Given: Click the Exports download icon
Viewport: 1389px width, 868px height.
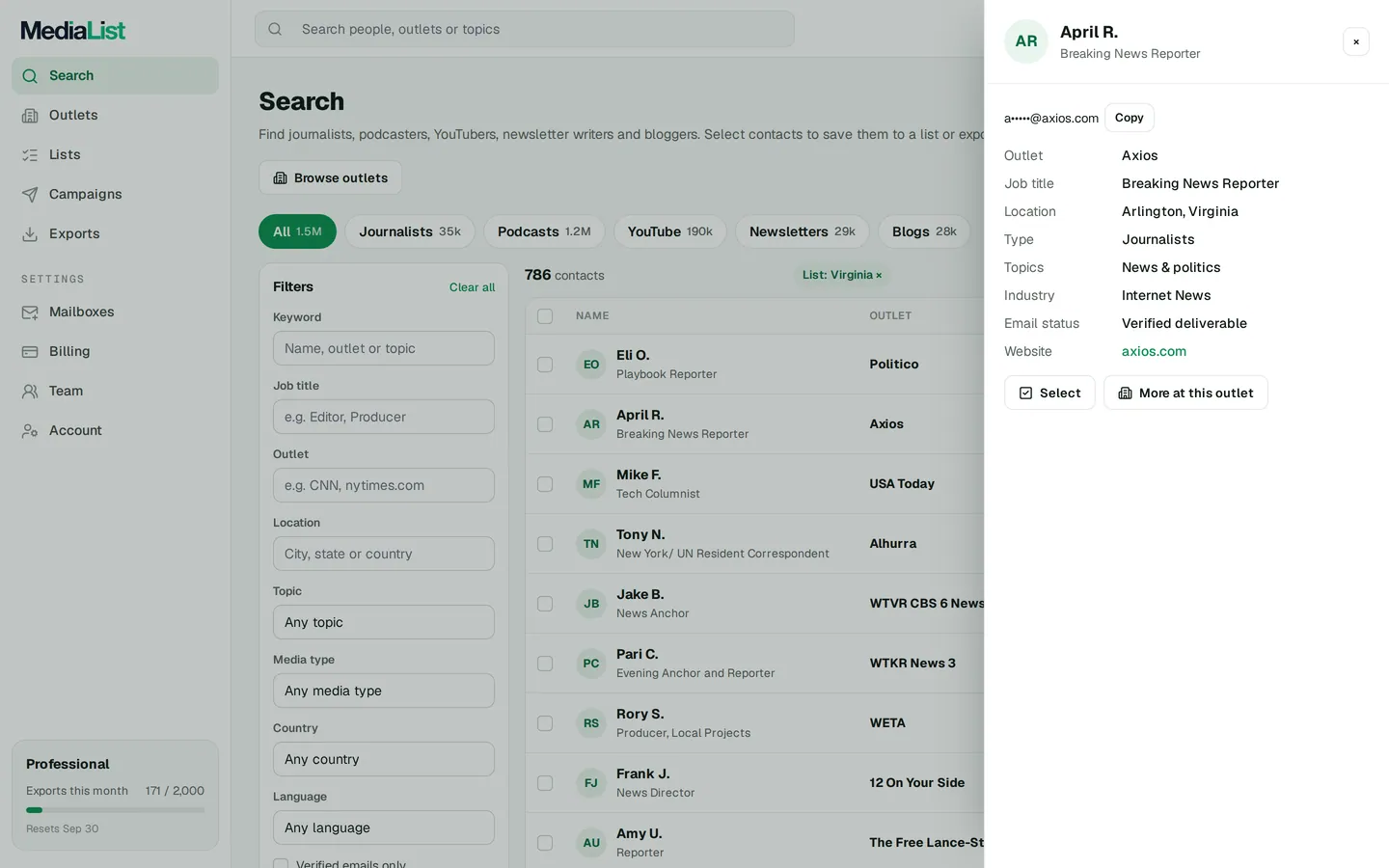Looking at the screenshot, I should click(30, 233).
